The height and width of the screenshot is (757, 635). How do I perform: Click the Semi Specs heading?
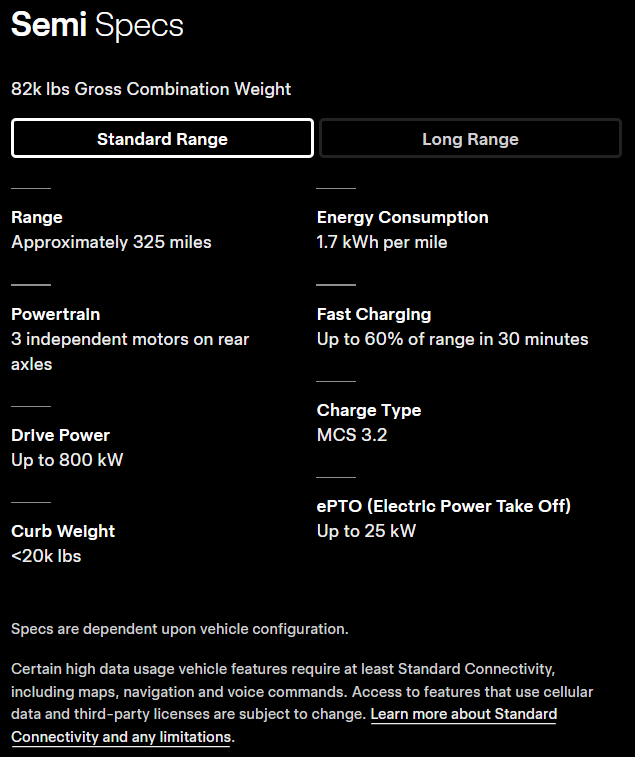click(97, 26)
